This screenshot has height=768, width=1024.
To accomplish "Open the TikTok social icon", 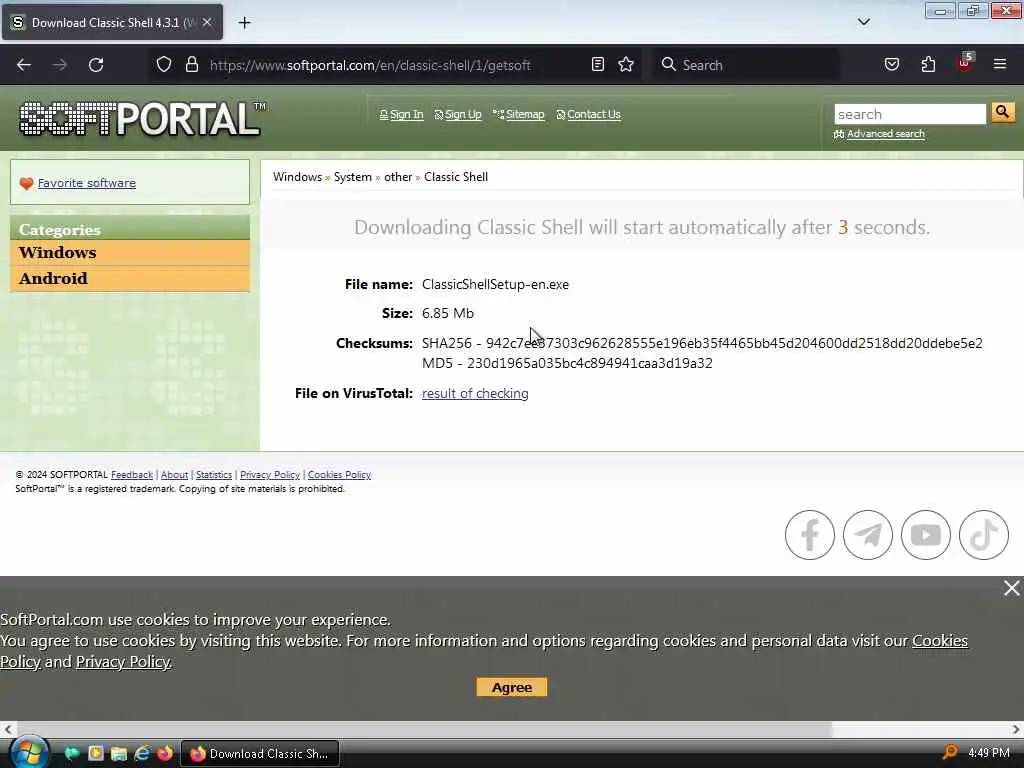I will 984,535.
